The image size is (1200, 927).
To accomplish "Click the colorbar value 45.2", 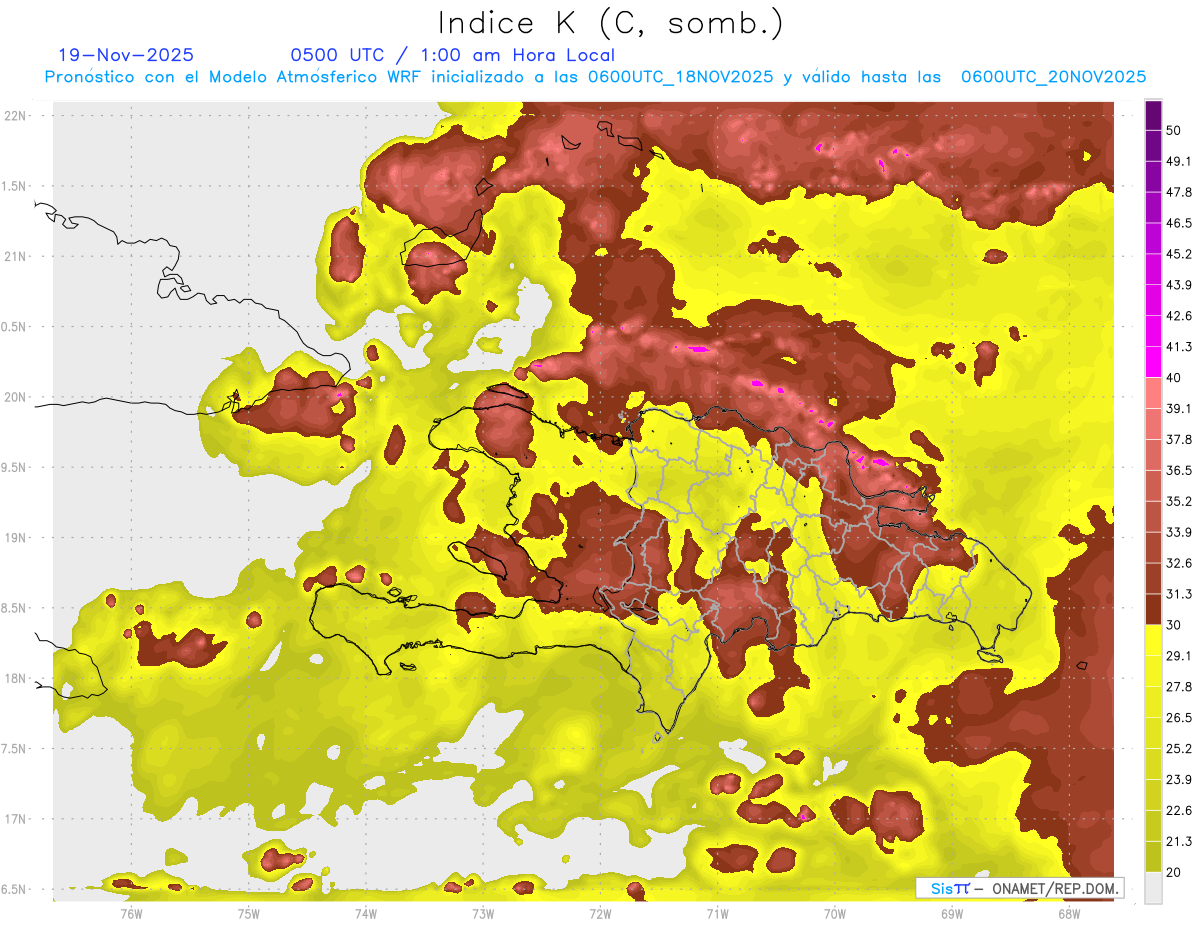I will point(1179,254).
